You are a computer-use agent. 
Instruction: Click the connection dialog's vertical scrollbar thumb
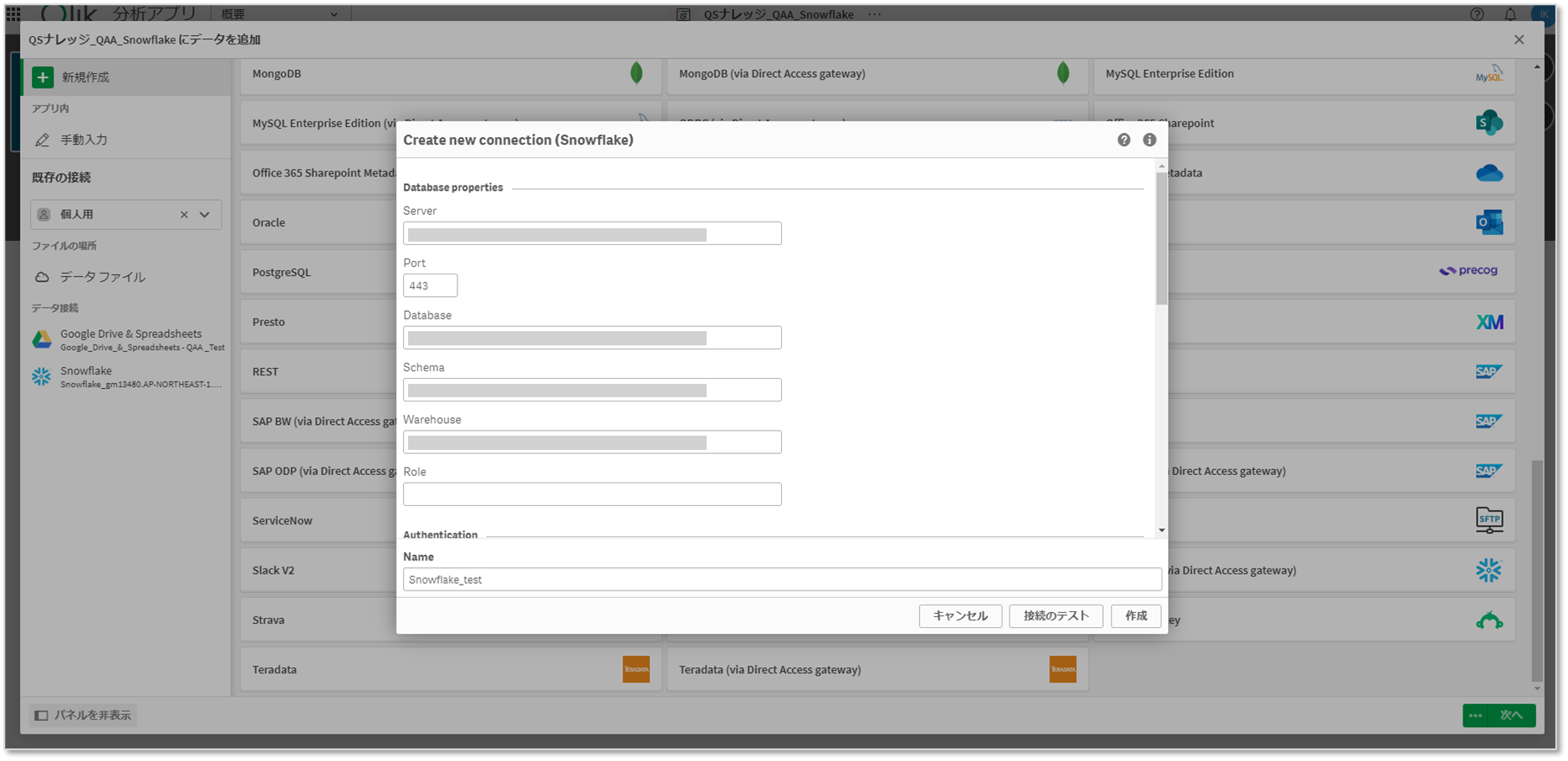[x=1162, y=238]
